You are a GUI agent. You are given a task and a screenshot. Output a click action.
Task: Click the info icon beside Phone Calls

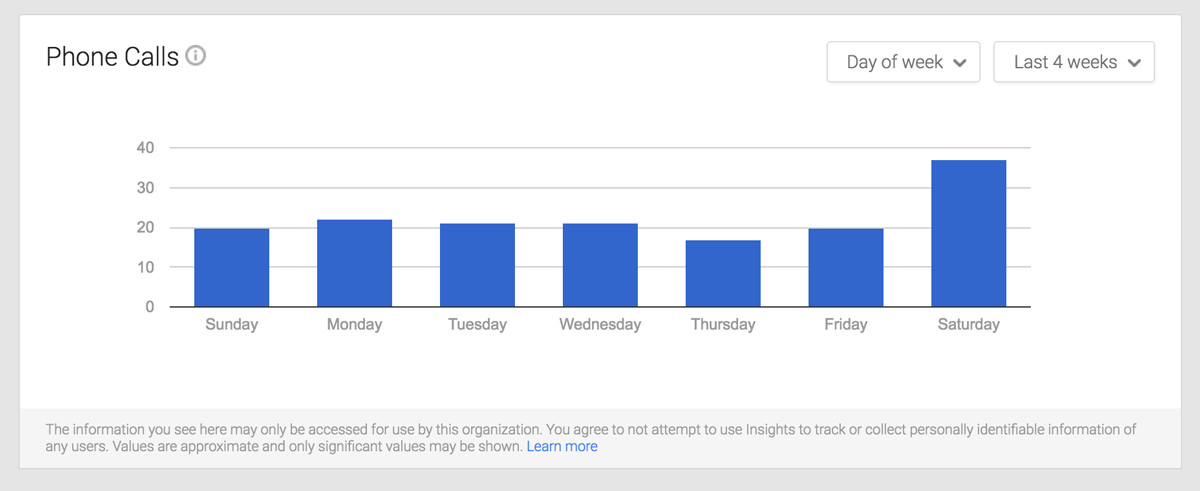(196, 57)
